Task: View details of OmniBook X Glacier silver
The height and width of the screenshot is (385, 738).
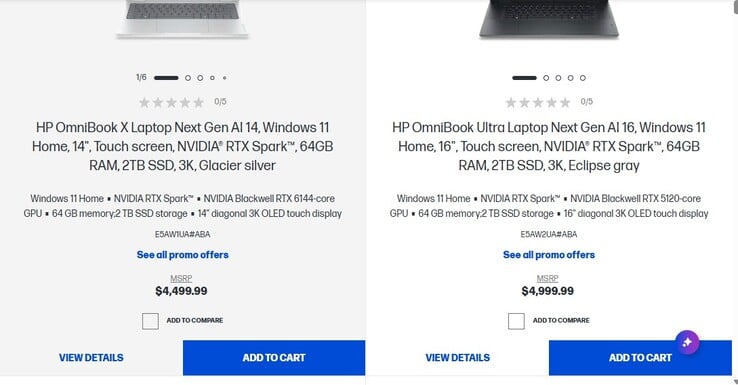Action: point(91,358)
